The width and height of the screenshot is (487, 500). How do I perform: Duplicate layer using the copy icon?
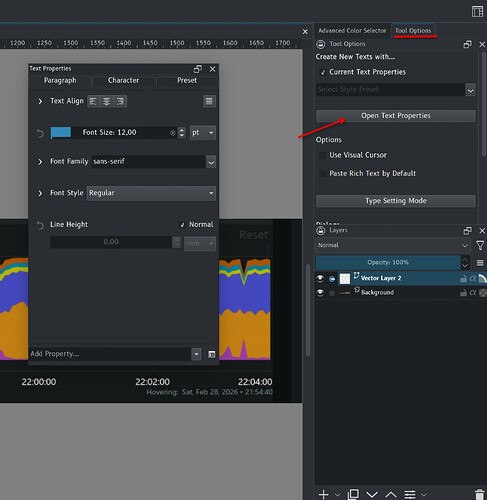(353, 494)
